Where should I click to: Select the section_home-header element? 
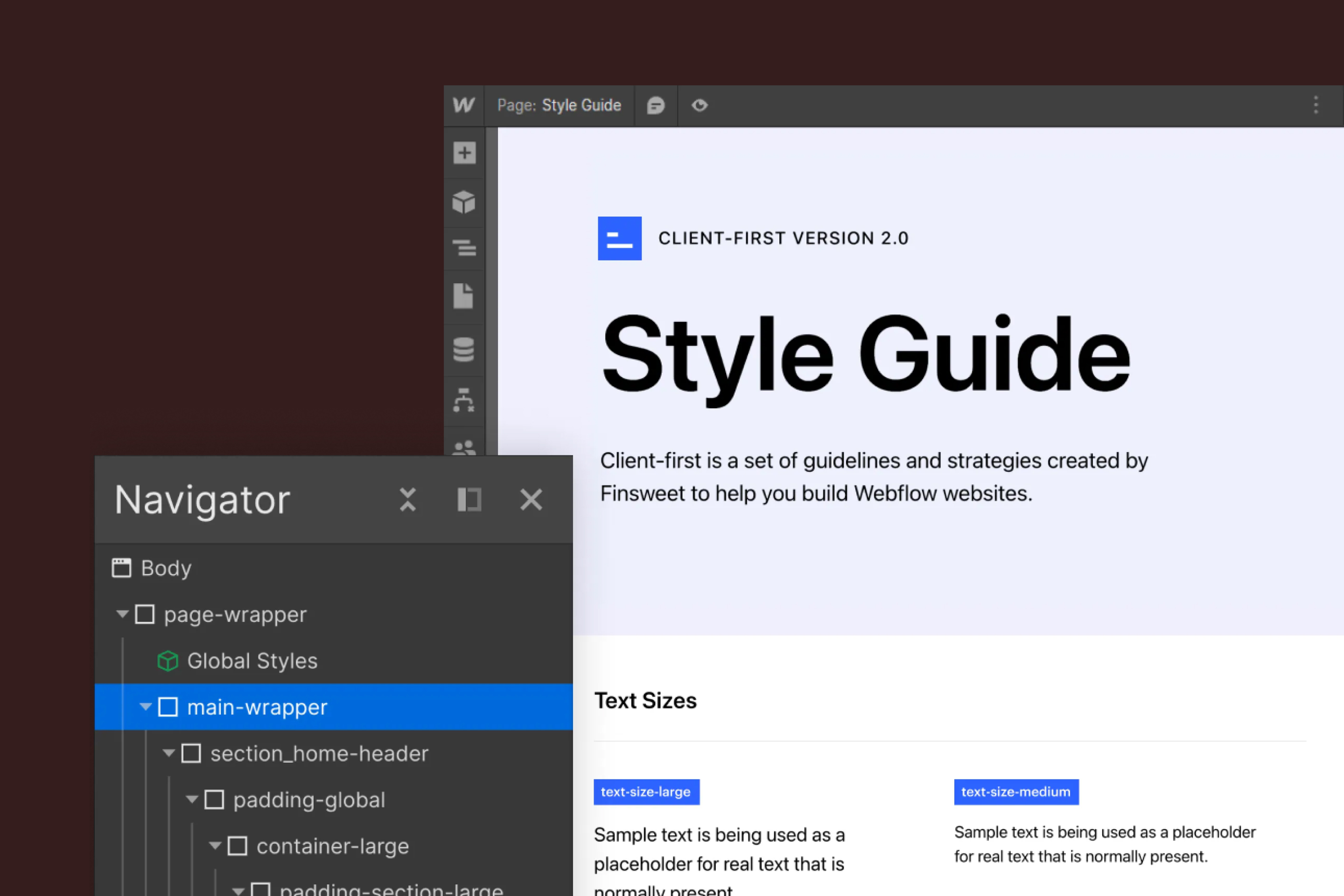coord(334,753)
